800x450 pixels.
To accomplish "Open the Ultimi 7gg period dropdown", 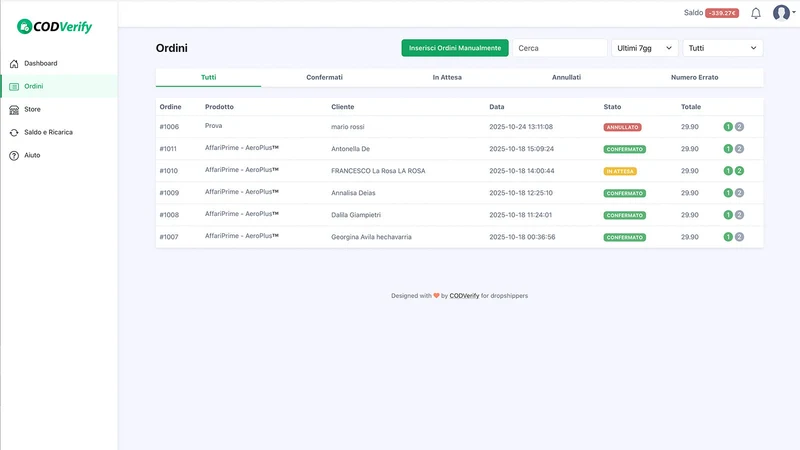I will pyautogui.click(x=644, y=48).
